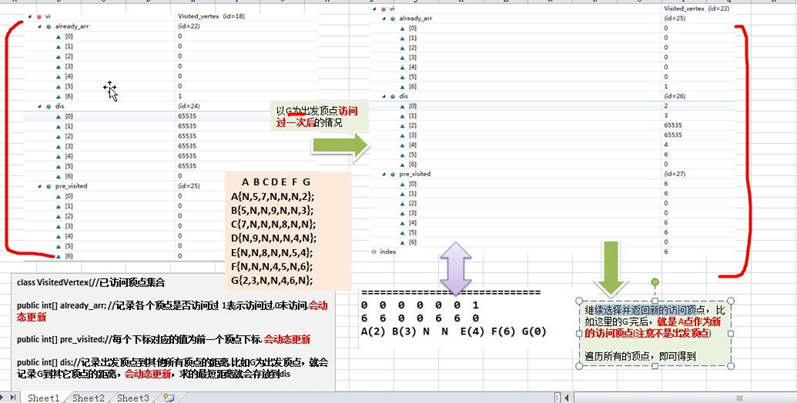The image size is (797, 403).
Task: Click the triangle icon of highlighted dis [0] showing 2
Action: (x=403, y=106)
